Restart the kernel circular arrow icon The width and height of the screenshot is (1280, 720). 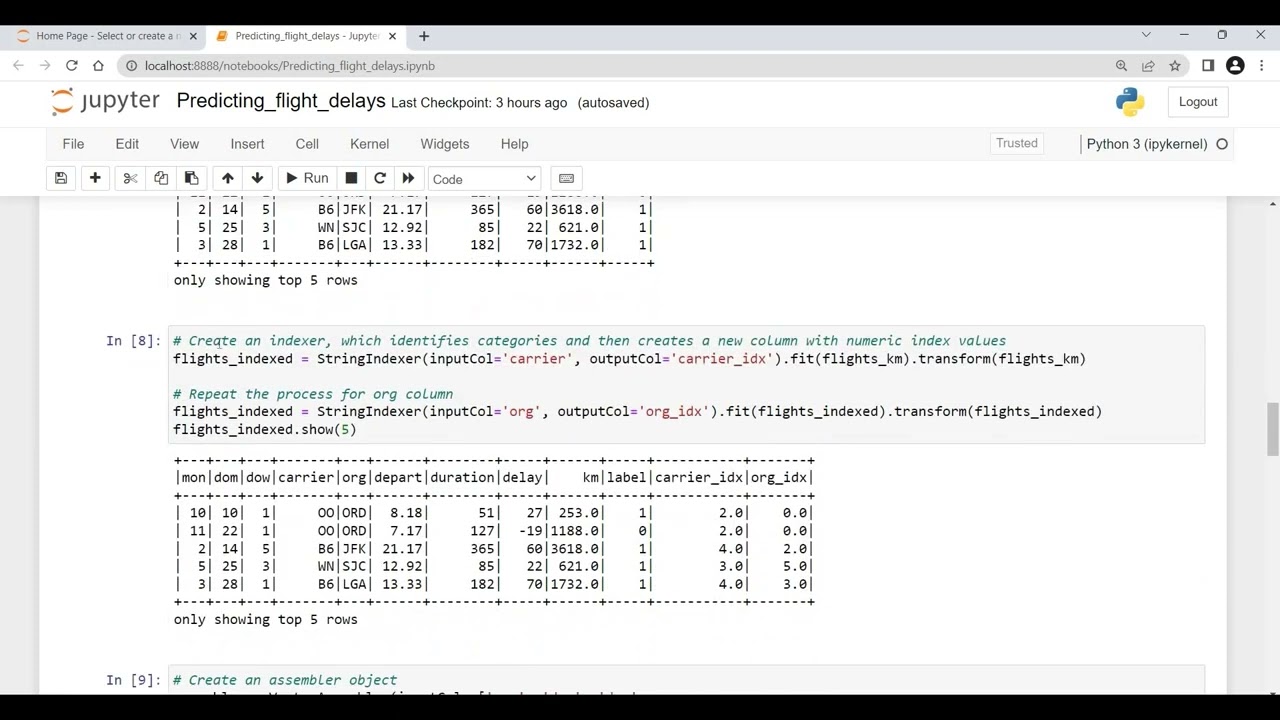click(x=380, y=178)
